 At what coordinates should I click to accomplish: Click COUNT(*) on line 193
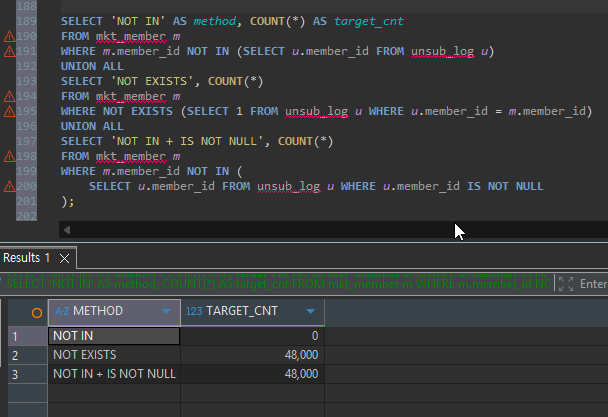[x=236, y=81]
